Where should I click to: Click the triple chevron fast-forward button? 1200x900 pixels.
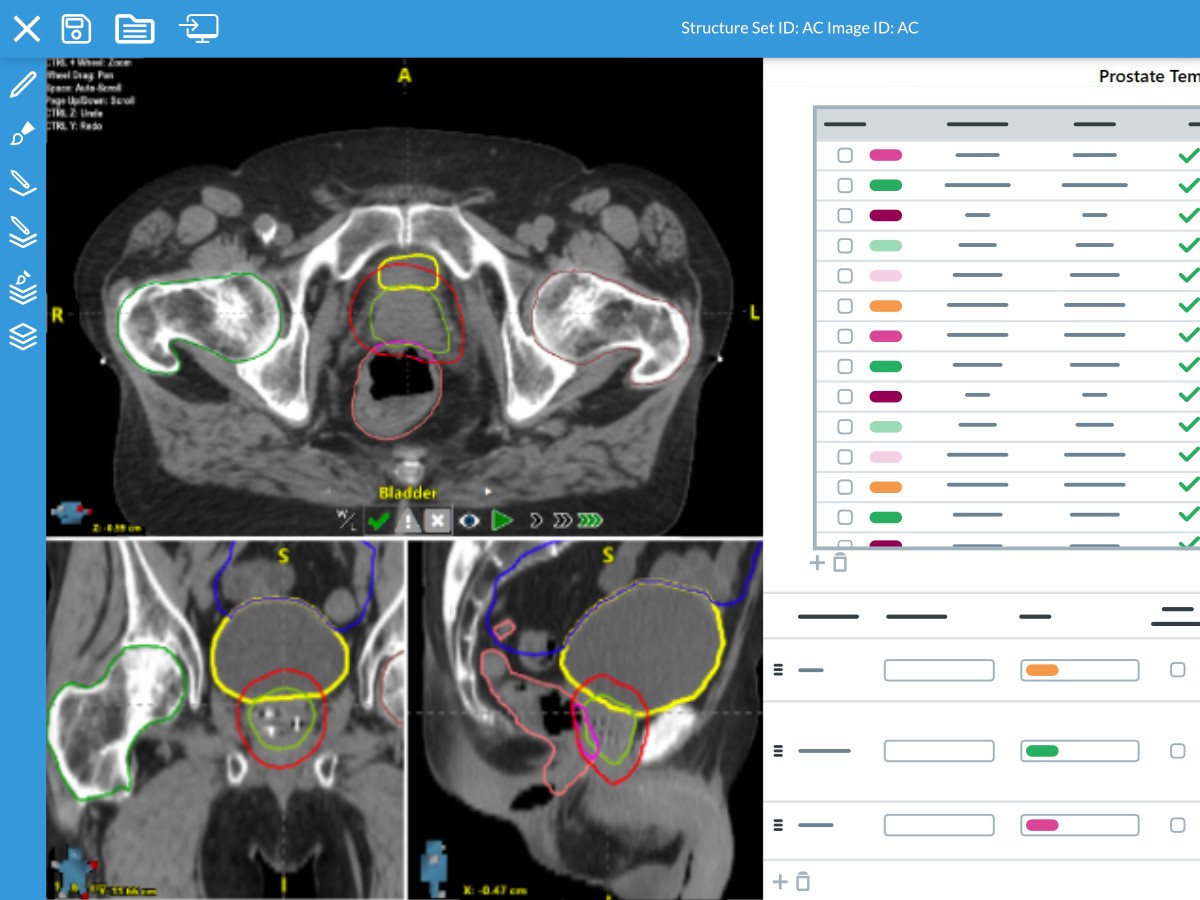[x=591, y=521]
